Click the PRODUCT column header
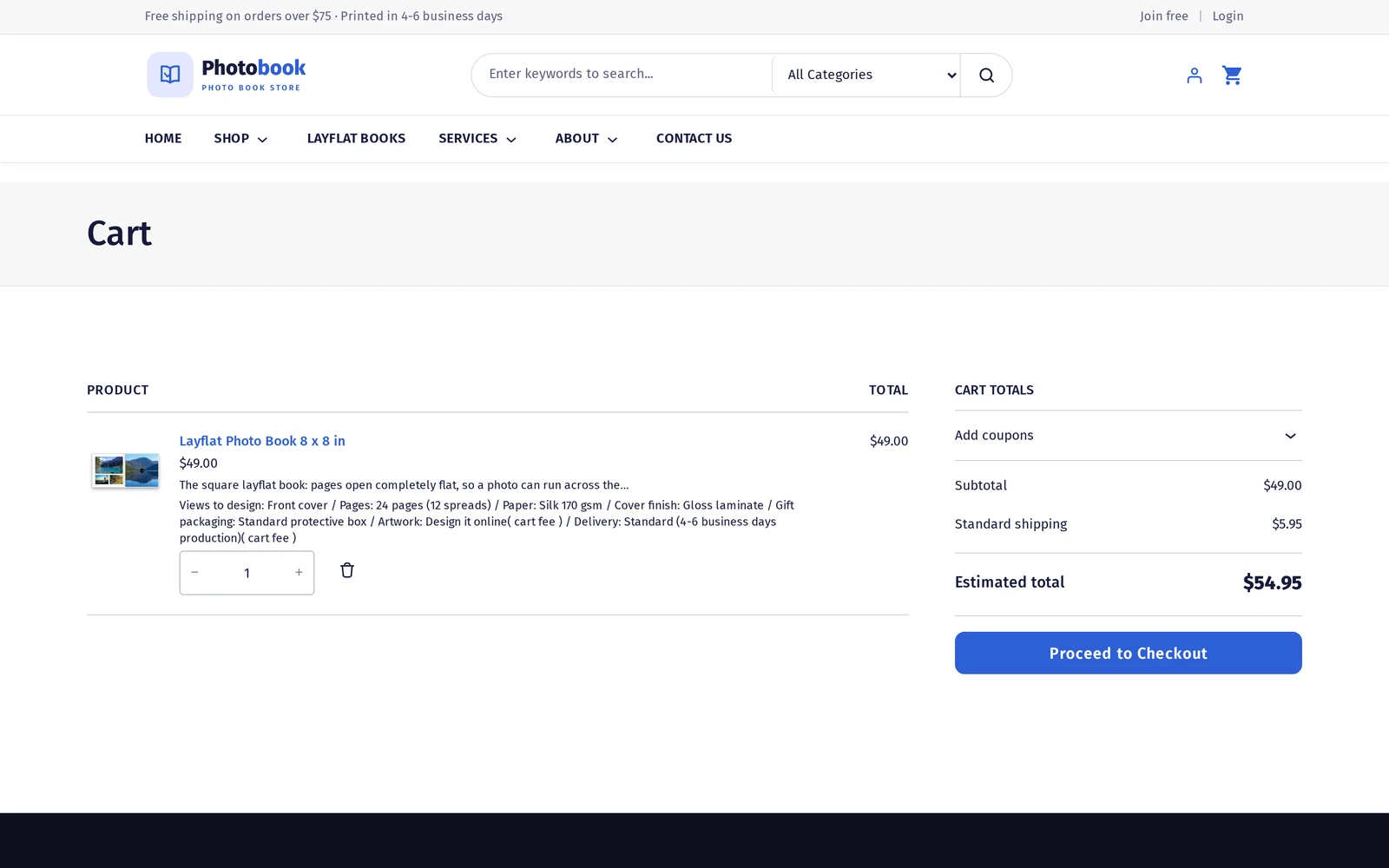This screenshot has width=1389, height=868. coord(118,391)
